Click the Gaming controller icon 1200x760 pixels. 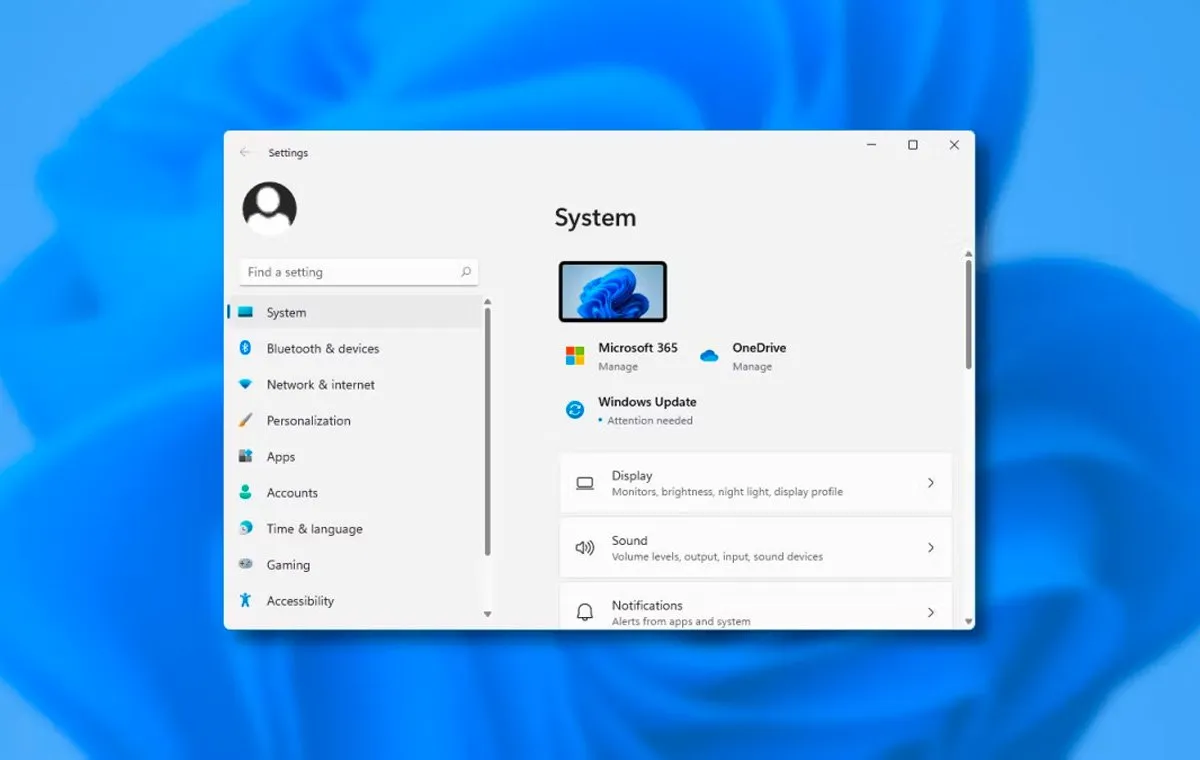245,564
